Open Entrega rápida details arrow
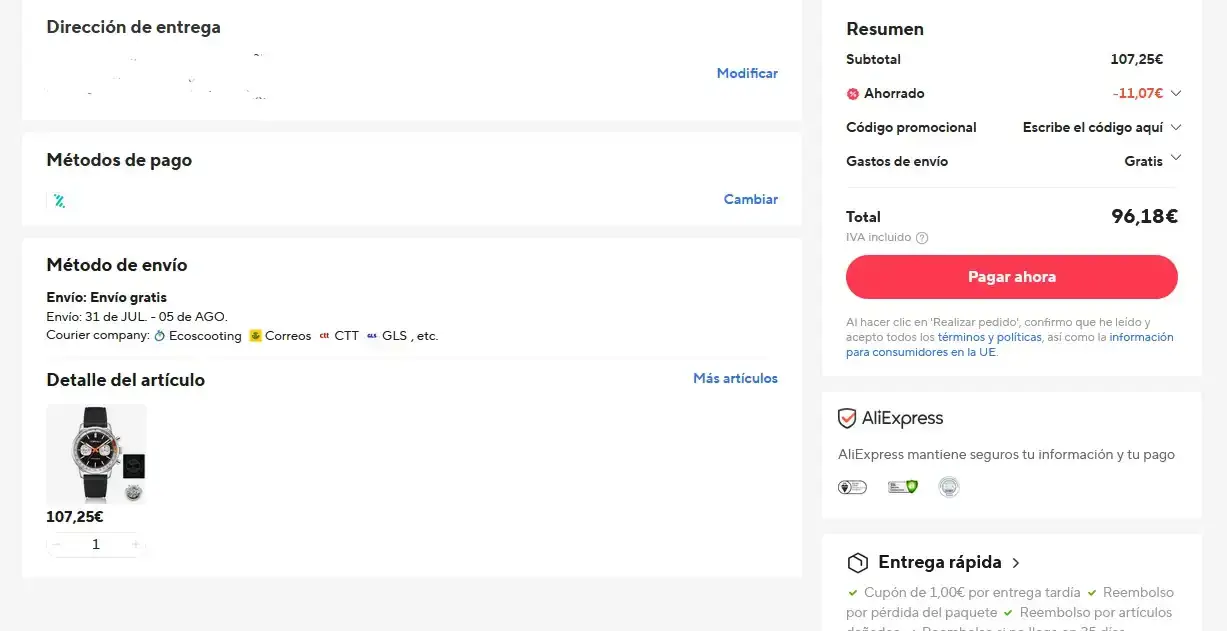This screenshot has height=631, width=1227. 1016,563
